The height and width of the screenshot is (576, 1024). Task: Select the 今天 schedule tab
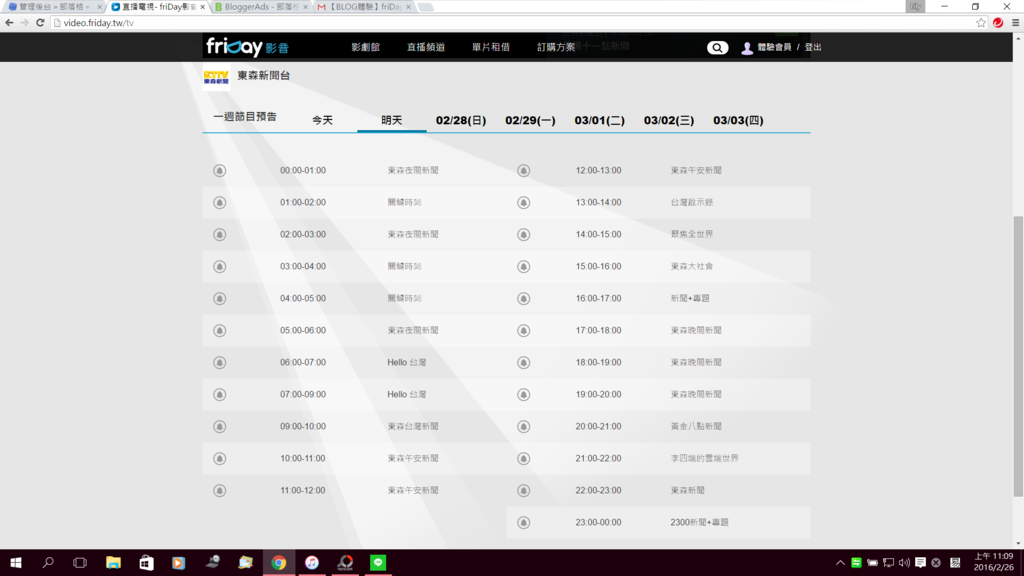323,120
